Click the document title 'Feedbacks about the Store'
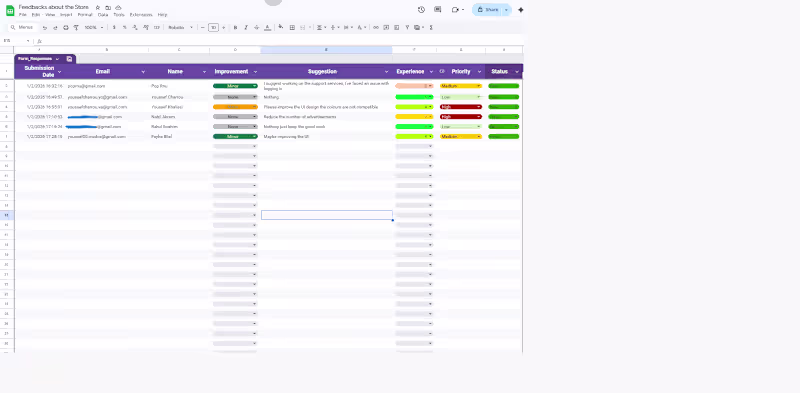This screenshot has height=393, width=800. pos(54,7)
